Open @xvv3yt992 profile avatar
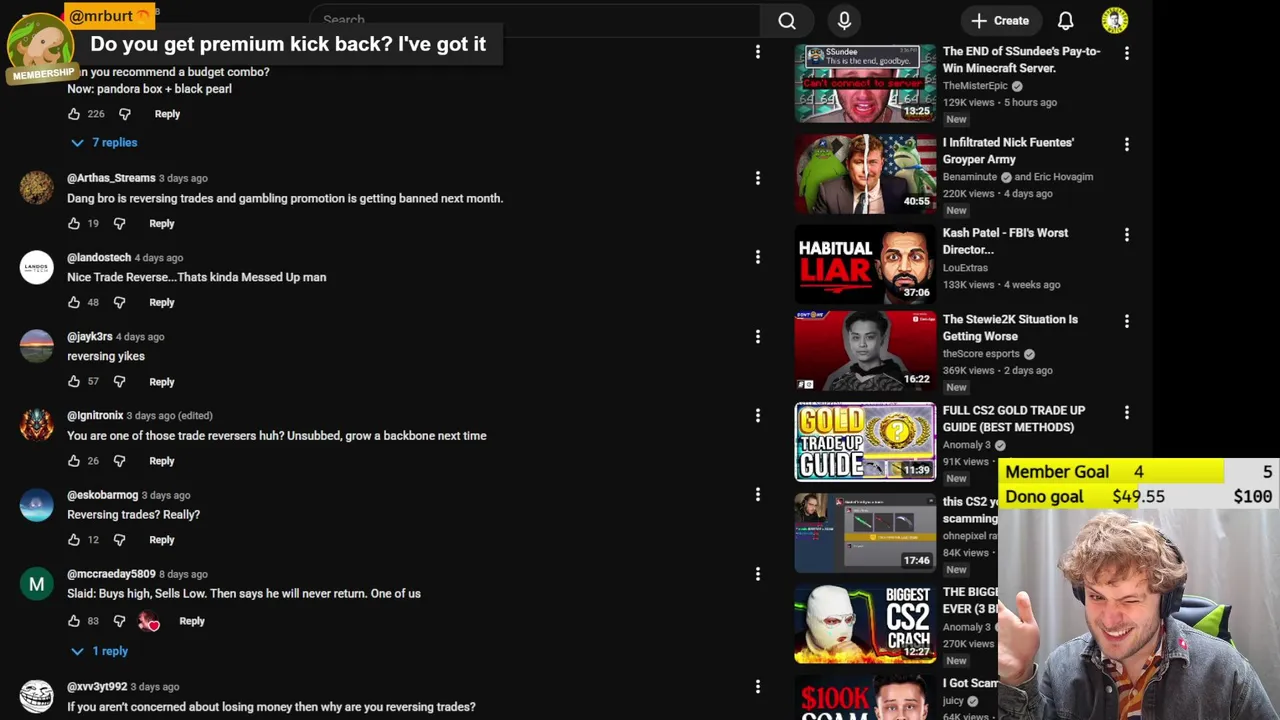 point(37,697)
